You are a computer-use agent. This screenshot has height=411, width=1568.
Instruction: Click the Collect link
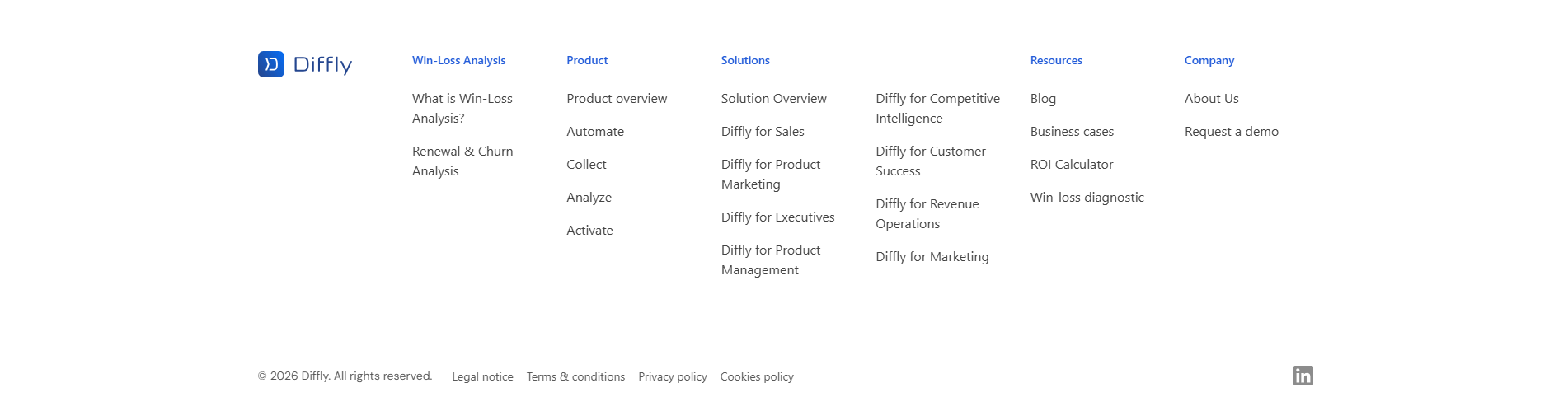[x=586, y=164]
